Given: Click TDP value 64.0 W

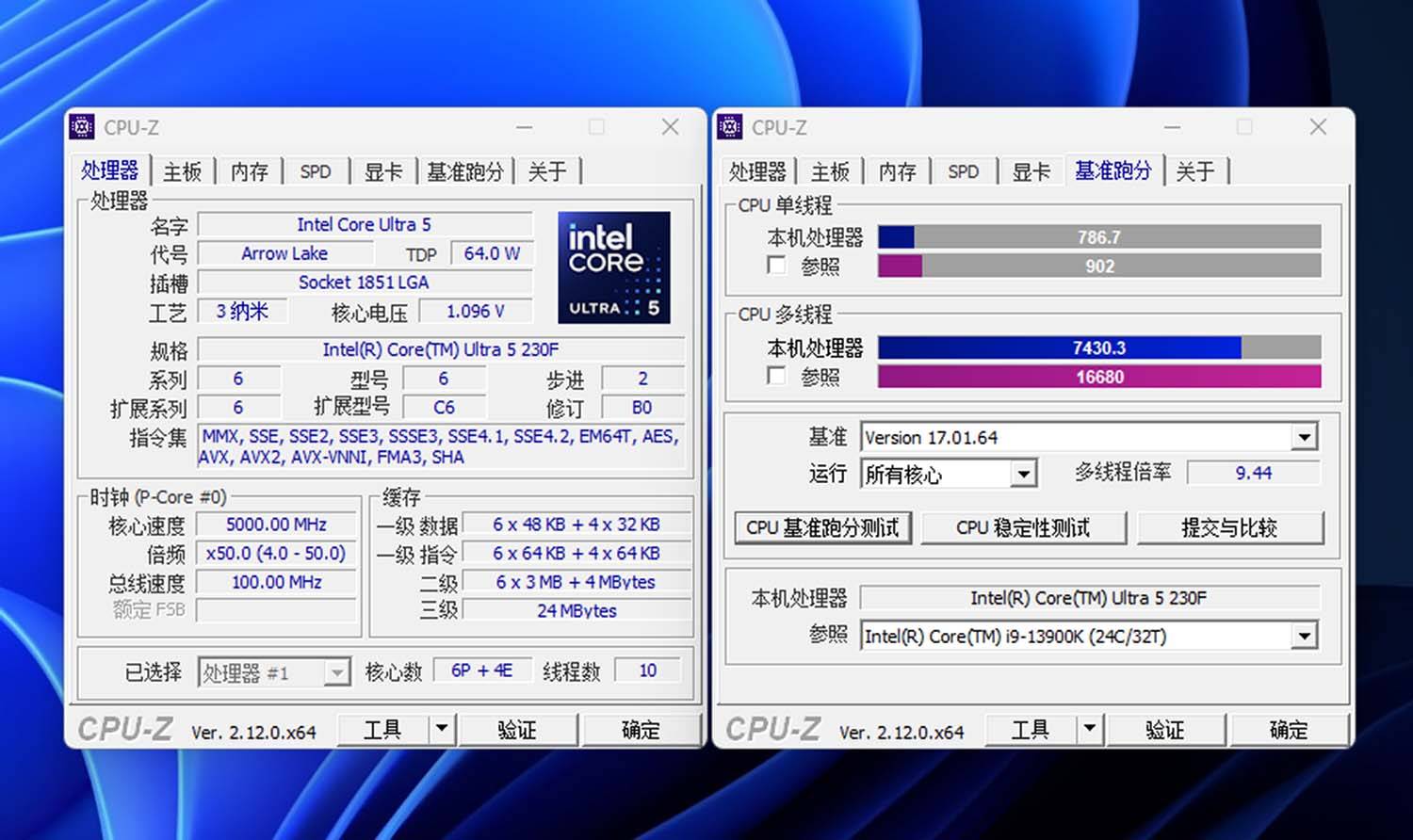Looking at the screenshot, I should (492, 253).
